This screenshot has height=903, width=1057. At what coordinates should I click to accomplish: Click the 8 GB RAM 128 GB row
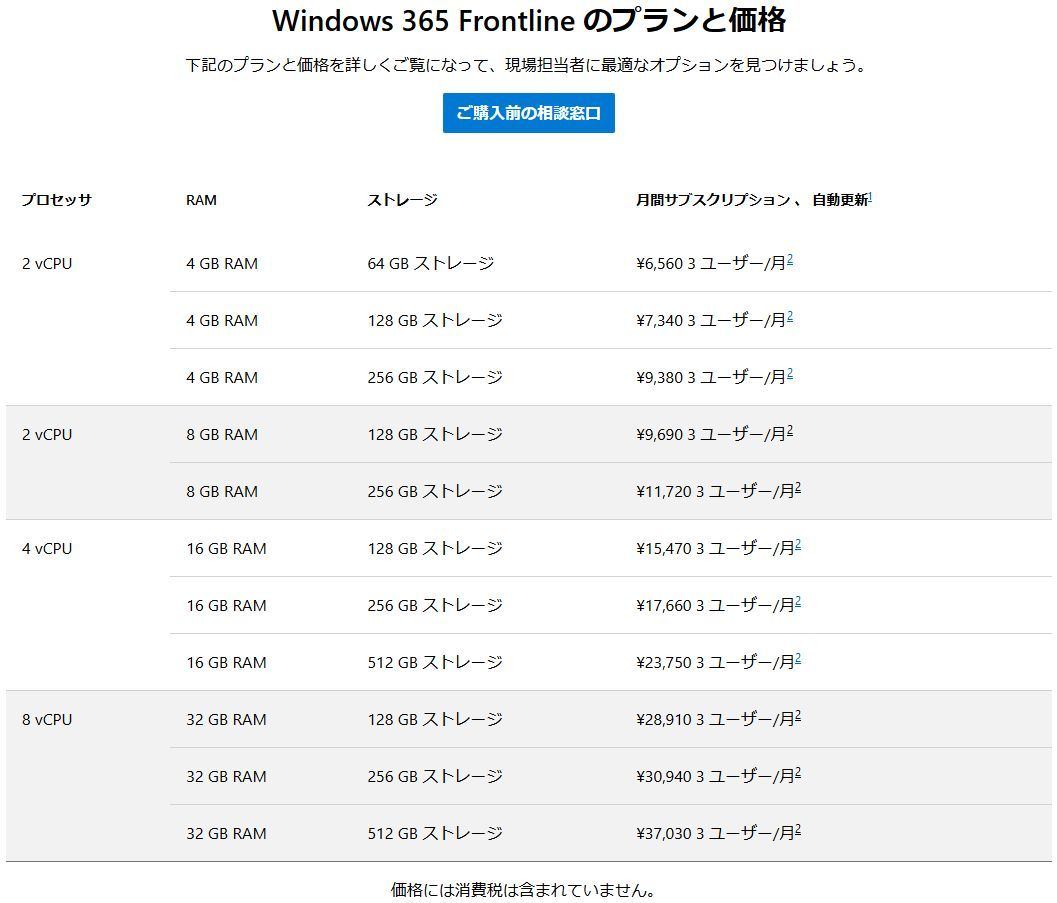[x=528, y=434]
